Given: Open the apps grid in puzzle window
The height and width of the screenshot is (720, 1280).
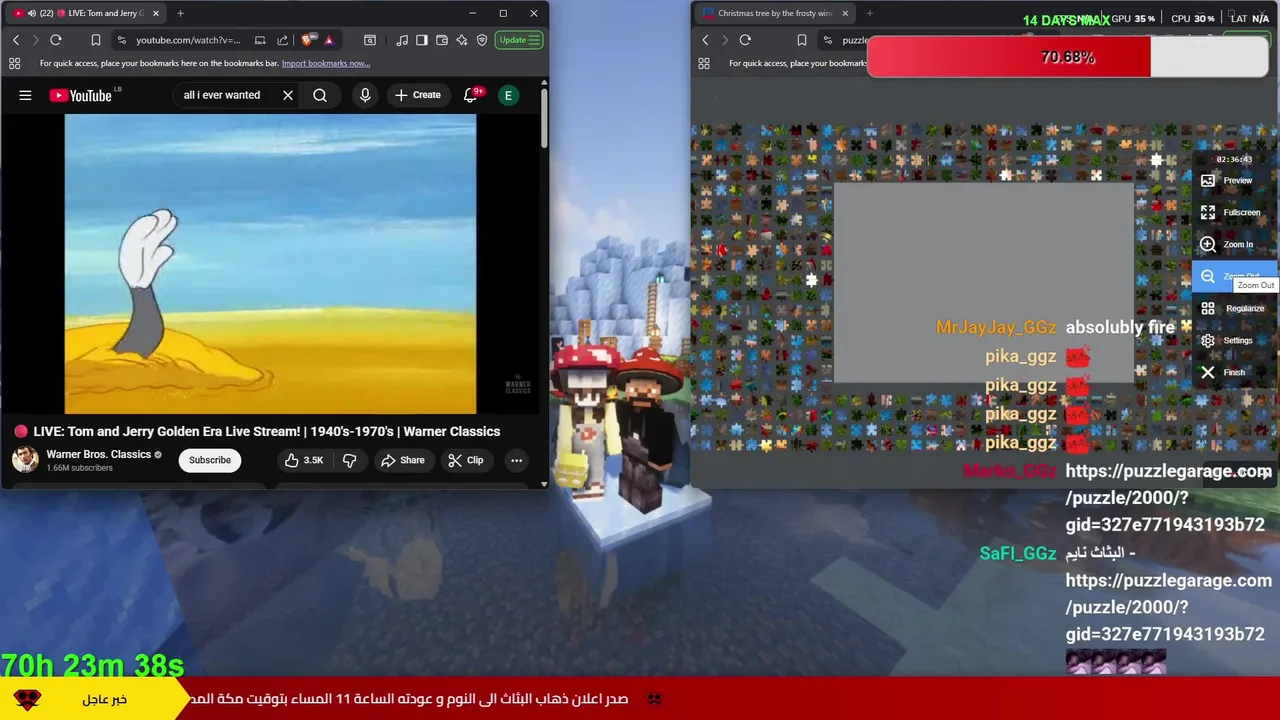Looking at the screenshot, I should click(x=704, y=63).
